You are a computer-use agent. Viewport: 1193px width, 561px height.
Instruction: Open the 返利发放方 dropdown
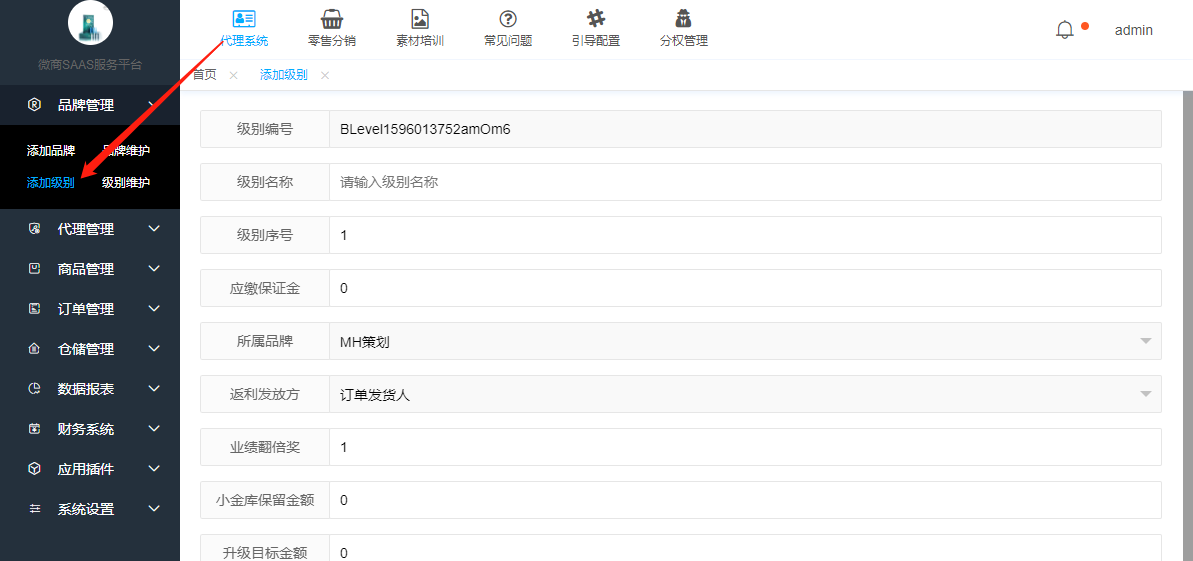point(745,395)
